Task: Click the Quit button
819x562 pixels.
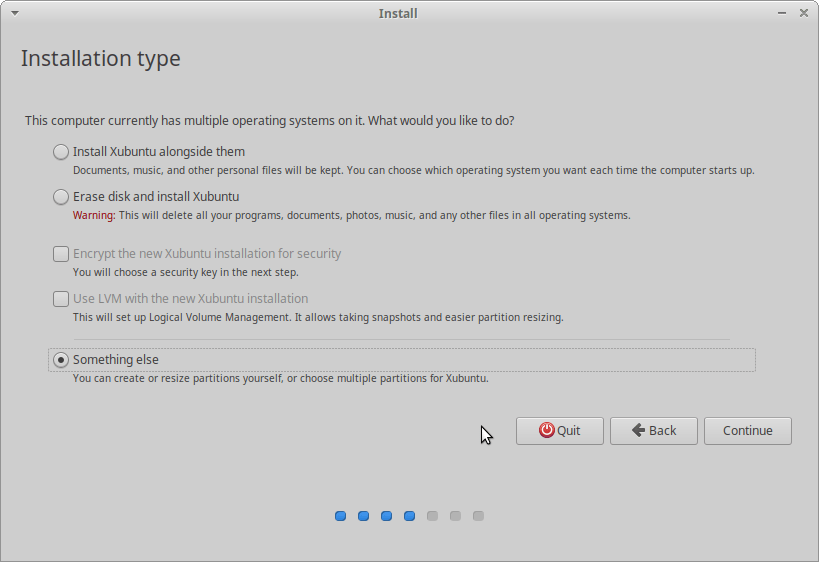Action: (x=559, y=431)
